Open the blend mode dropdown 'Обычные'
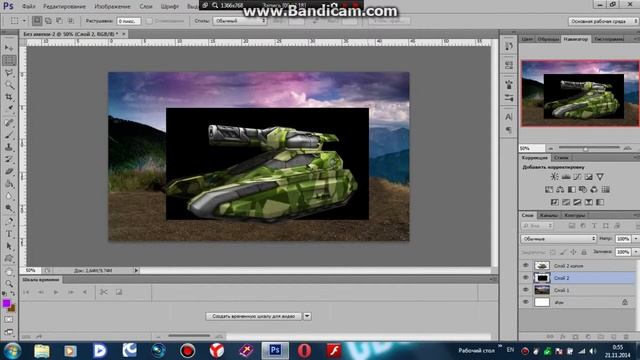The image size is (640, 360). pos(558,238)
